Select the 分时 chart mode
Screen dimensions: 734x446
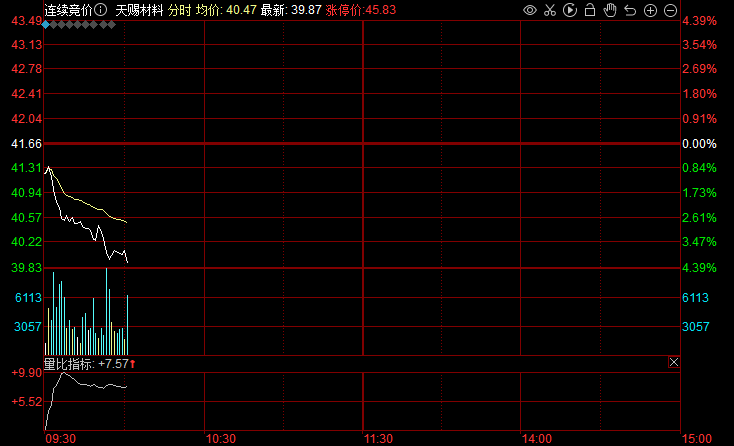pyautogui.click(x=179, y=9)
